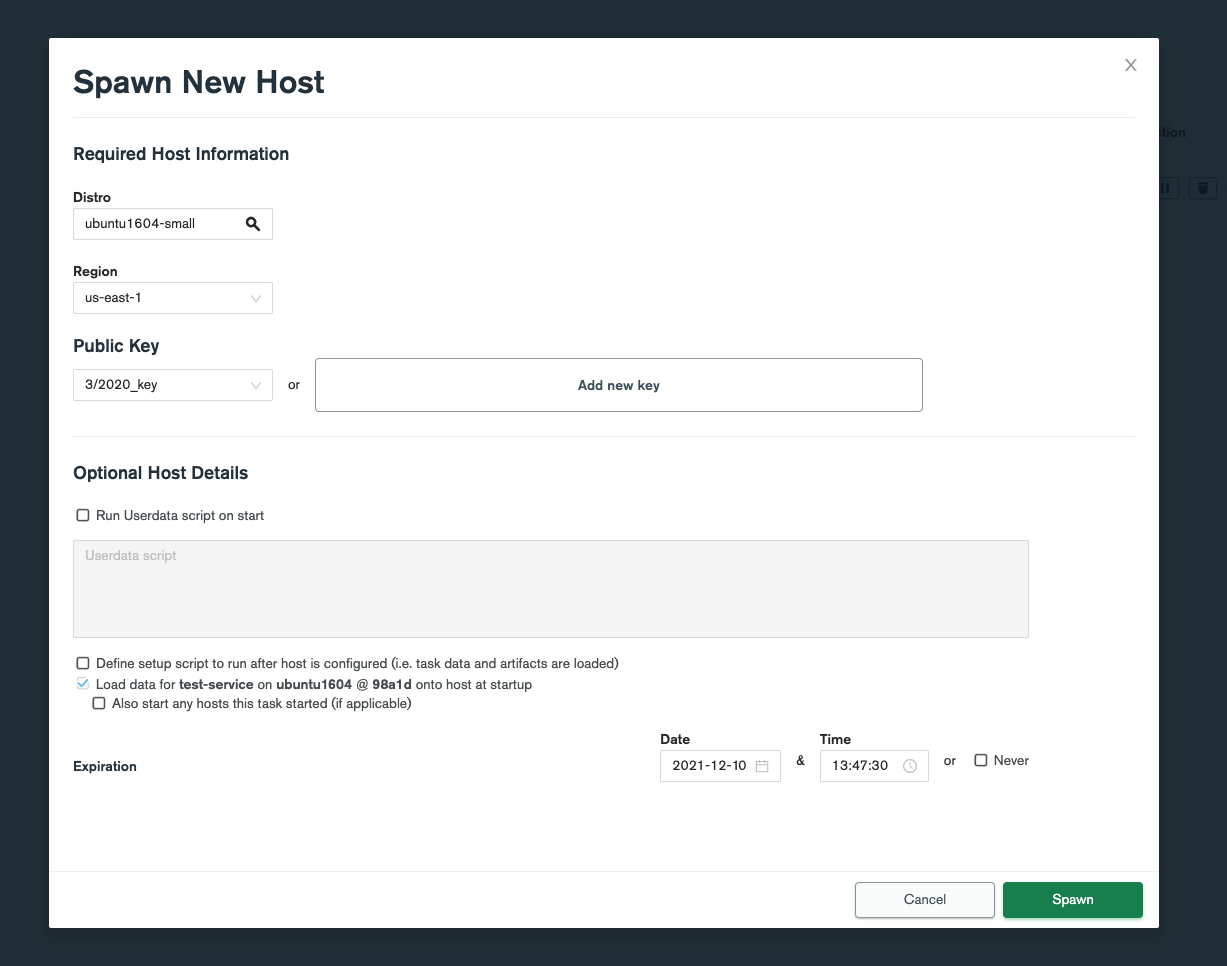Close the Spawn New Host dialog

tap(1131, 65)
